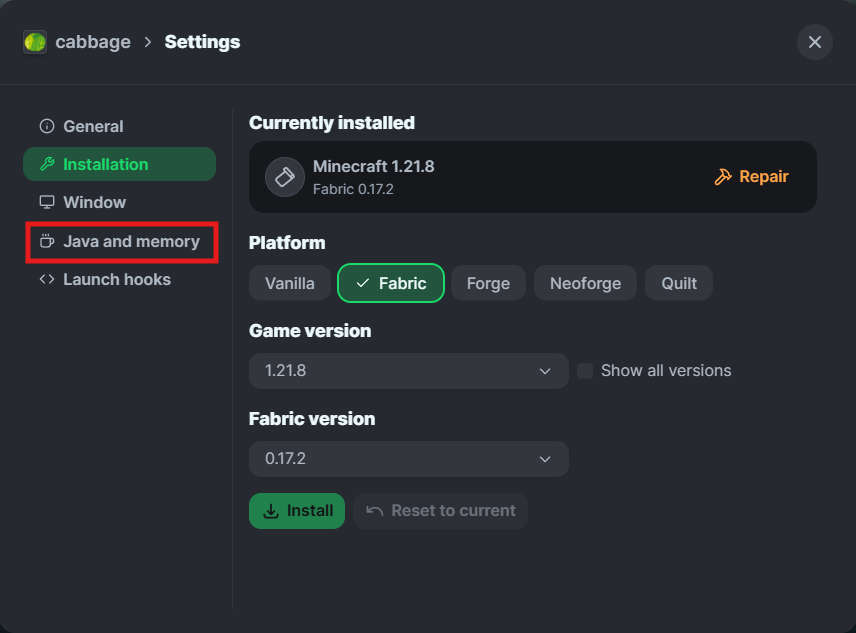Image resolution: width=856 pixels, height=633 pixels.
Task: Go to the Window settings tab
Action: (x=94, y=202)
